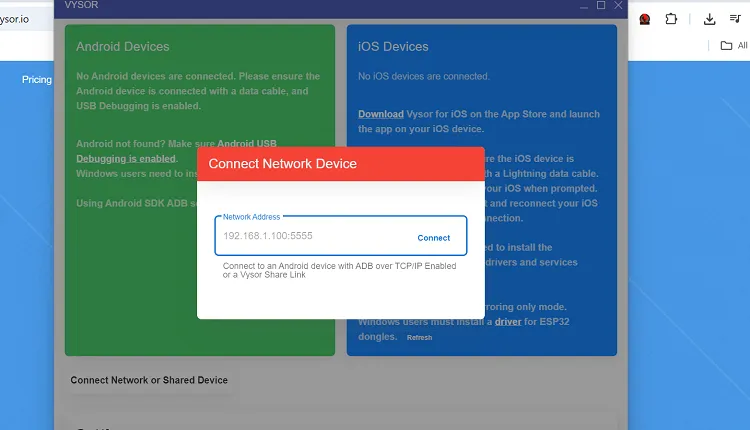Click the red avatar extension icon

click(645, 19)
